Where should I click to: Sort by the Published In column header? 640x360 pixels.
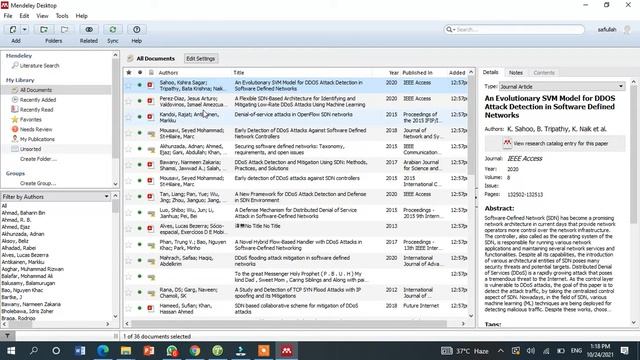(x=417, y=73)
